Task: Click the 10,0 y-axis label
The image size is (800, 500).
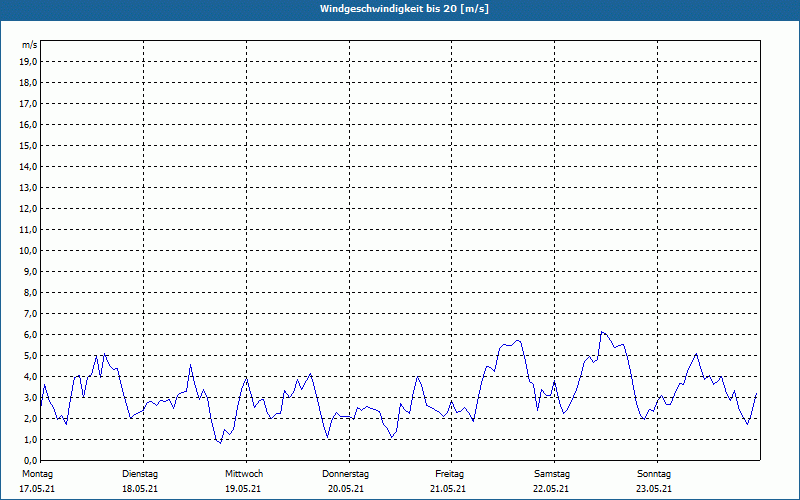Action: [x=29, y=251]
